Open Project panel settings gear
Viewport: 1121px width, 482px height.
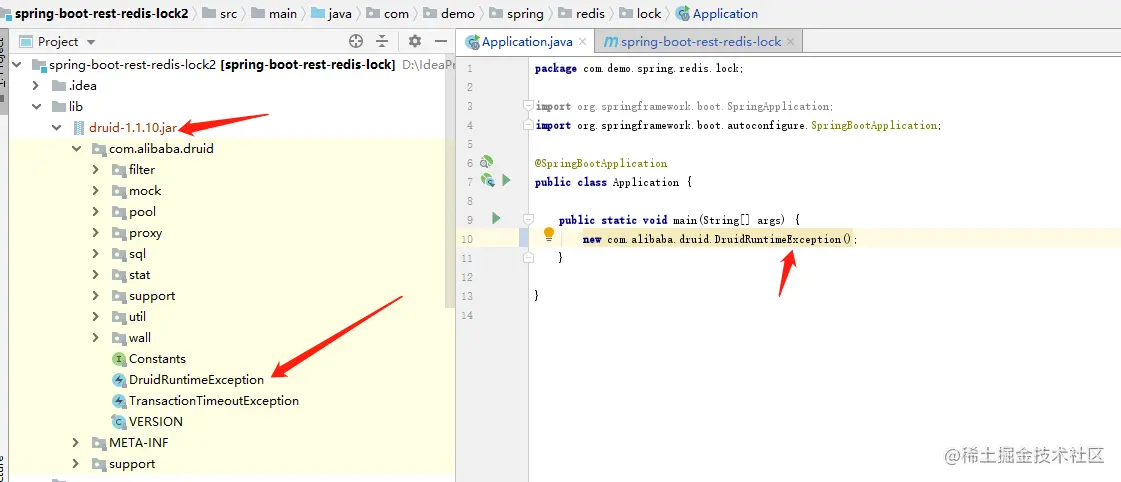[x=415, y=41]
